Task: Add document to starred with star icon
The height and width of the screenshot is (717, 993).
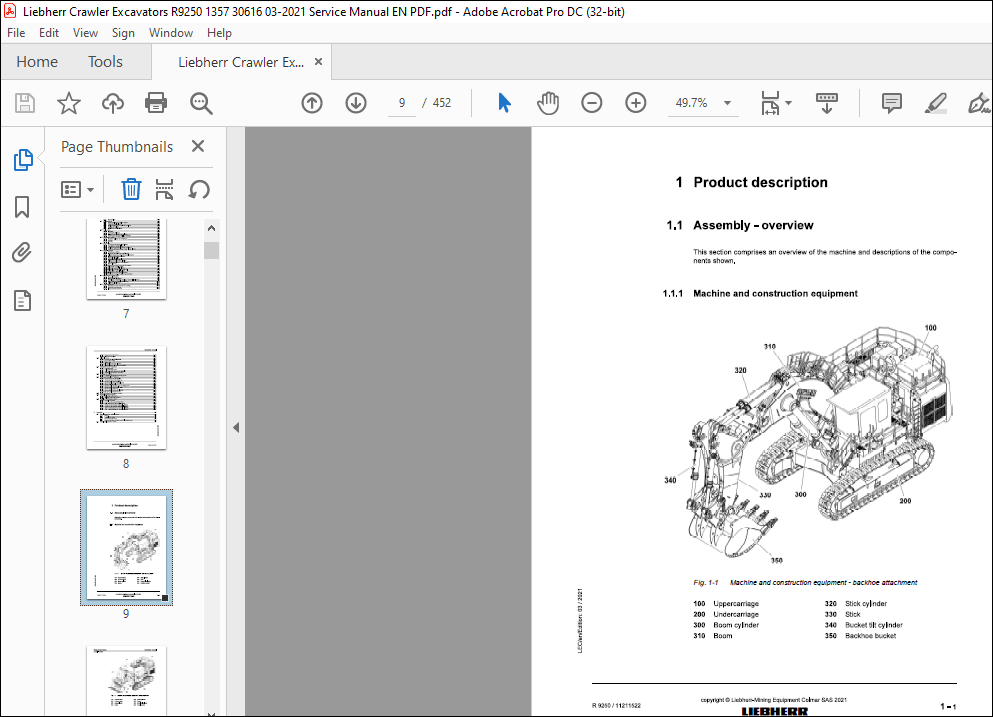Action: tap(68, 103)
